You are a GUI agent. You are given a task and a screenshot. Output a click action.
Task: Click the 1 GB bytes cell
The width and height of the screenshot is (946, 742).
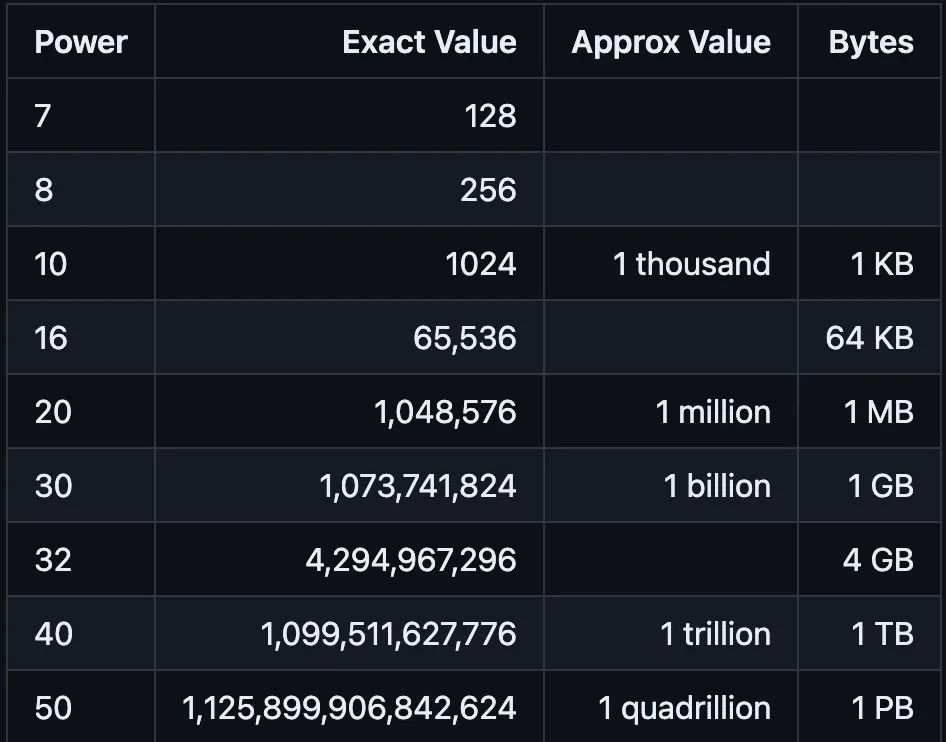881,486
